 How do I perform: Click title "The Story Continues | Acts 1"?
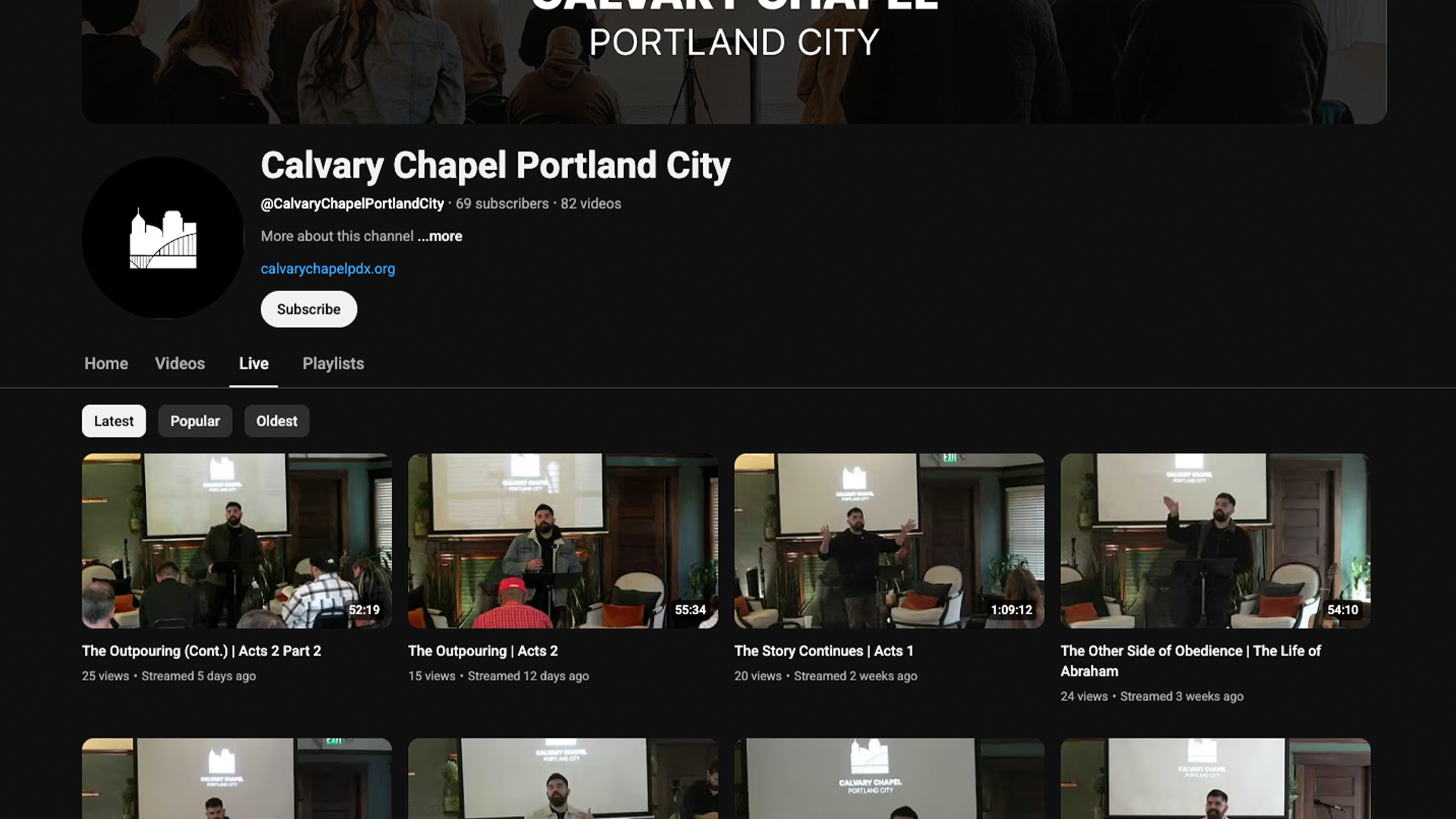[x=824, y=651]
